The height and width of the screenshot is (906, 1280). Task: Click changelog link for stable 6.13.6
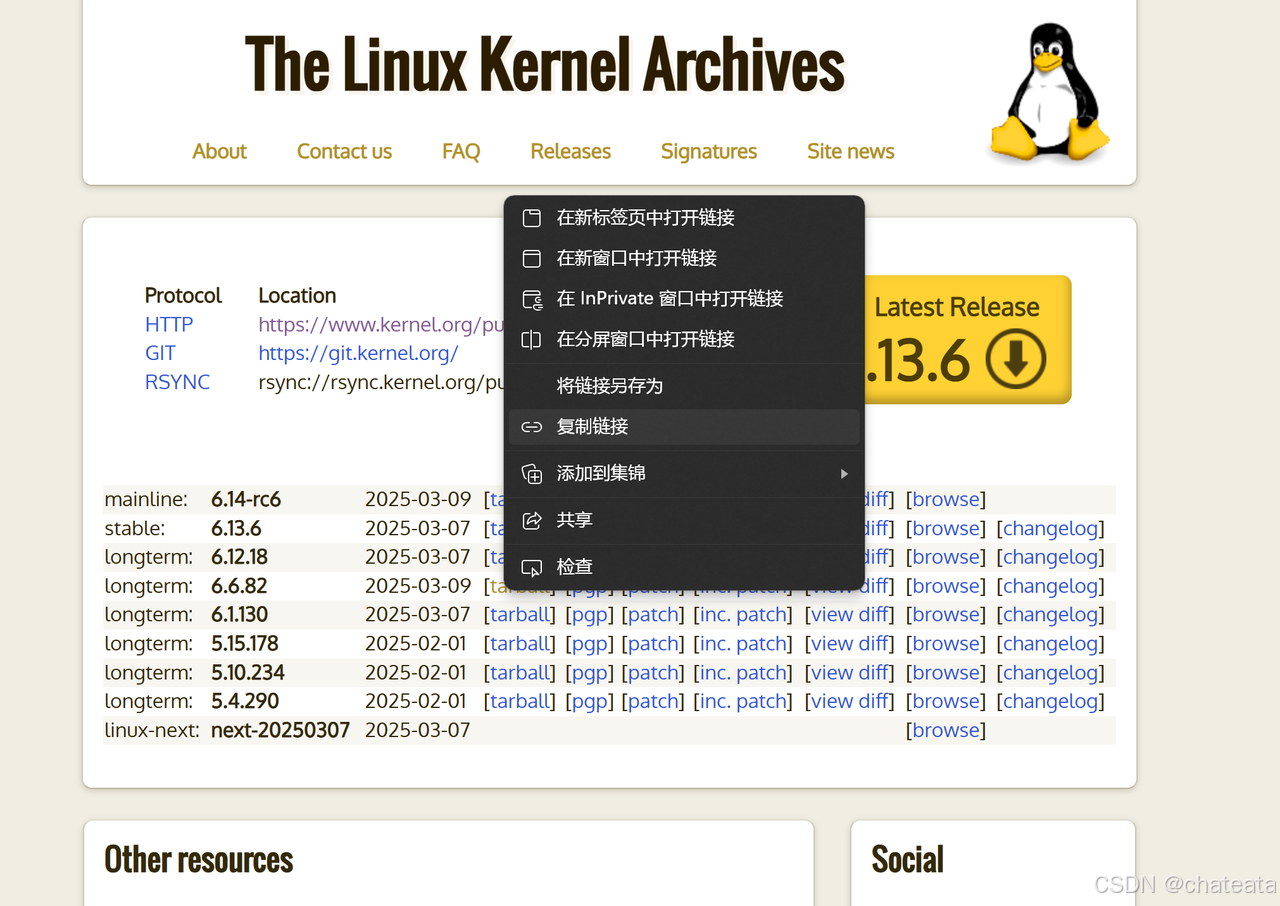click(1051, 528)
